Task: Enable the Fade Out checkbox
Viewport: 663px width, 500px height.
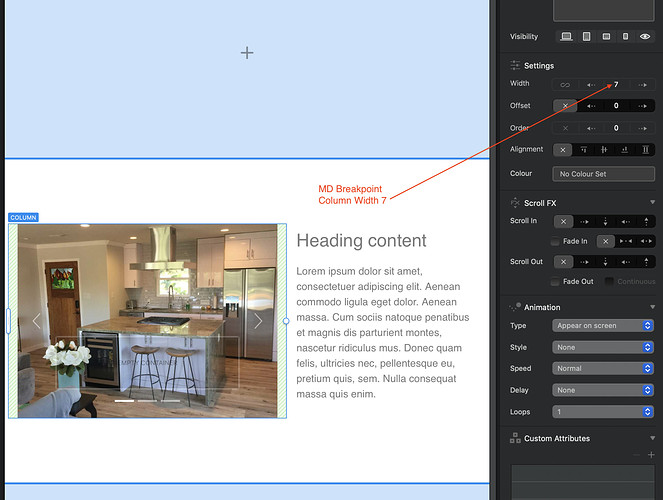Action: 555,282
